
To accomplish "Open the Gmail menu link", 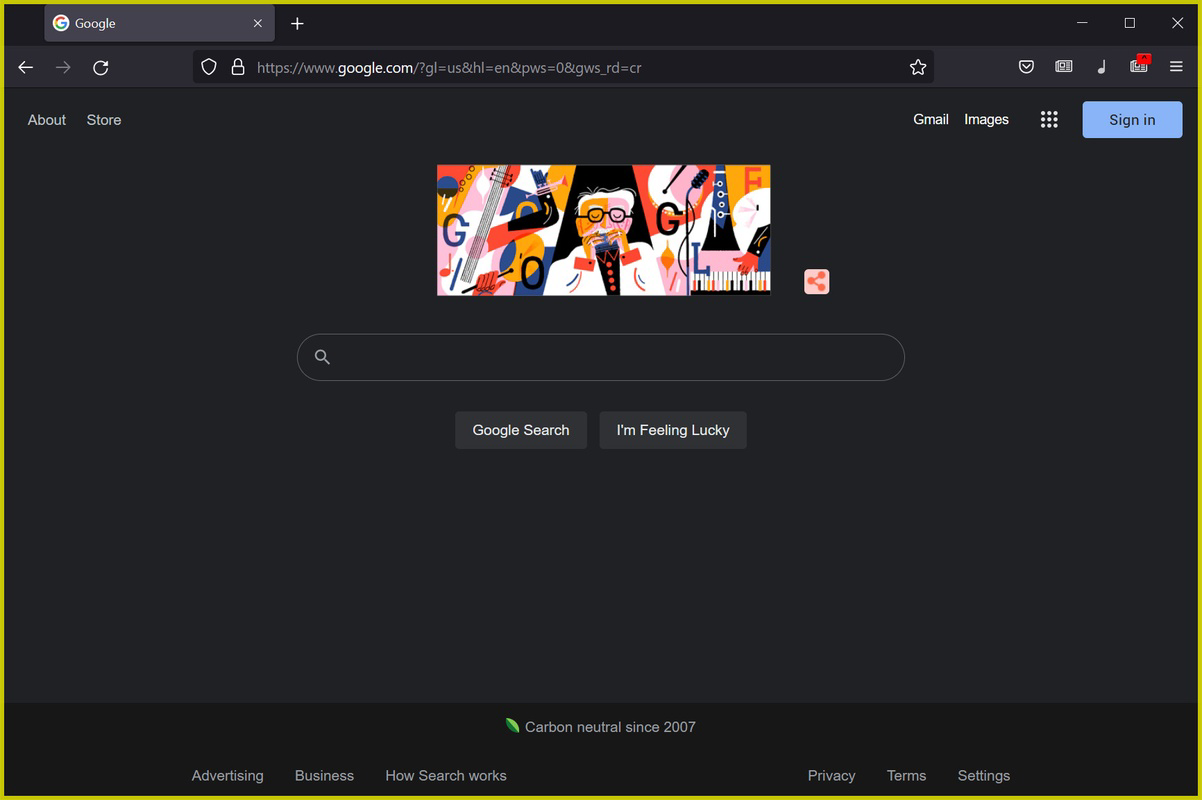I will [x=930, y=119].
